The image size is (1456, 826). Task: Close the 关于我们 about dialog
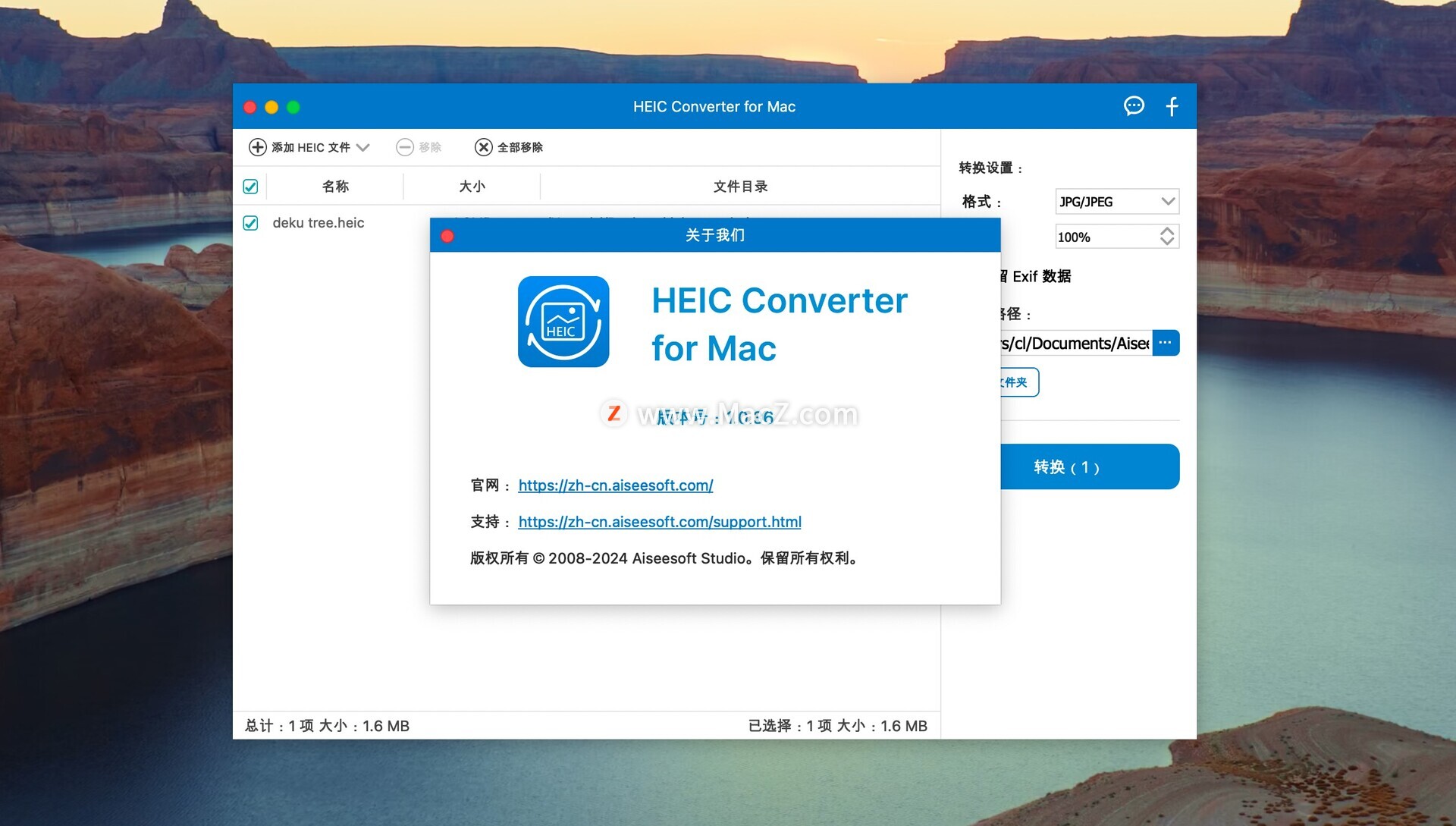tap(447, 236)
